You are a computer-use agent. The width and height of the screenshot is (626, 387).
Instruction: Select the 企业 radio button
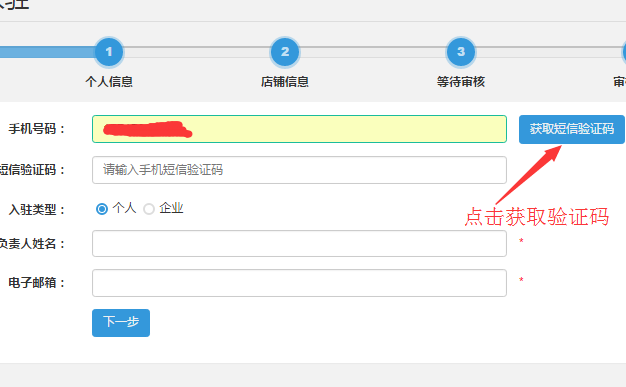[x=149, y=209]
